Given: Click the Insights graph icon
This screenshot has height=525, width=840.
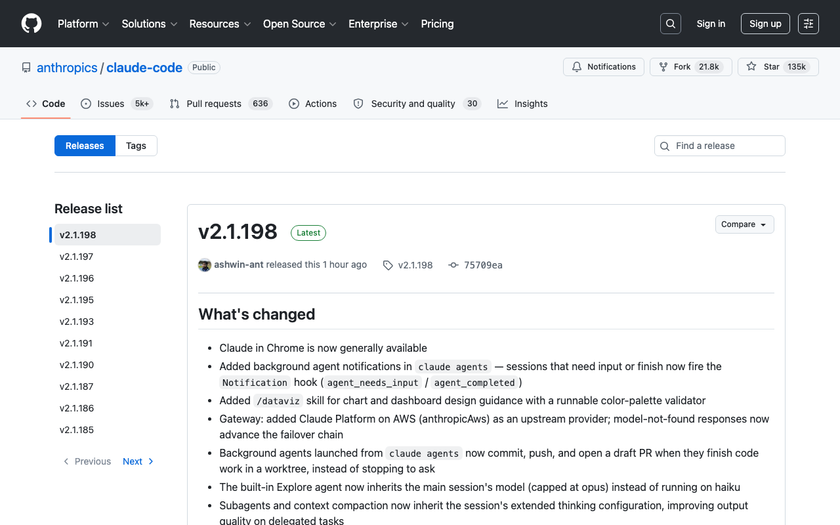Looking at the screenshot, I should [x=502, y=104].
